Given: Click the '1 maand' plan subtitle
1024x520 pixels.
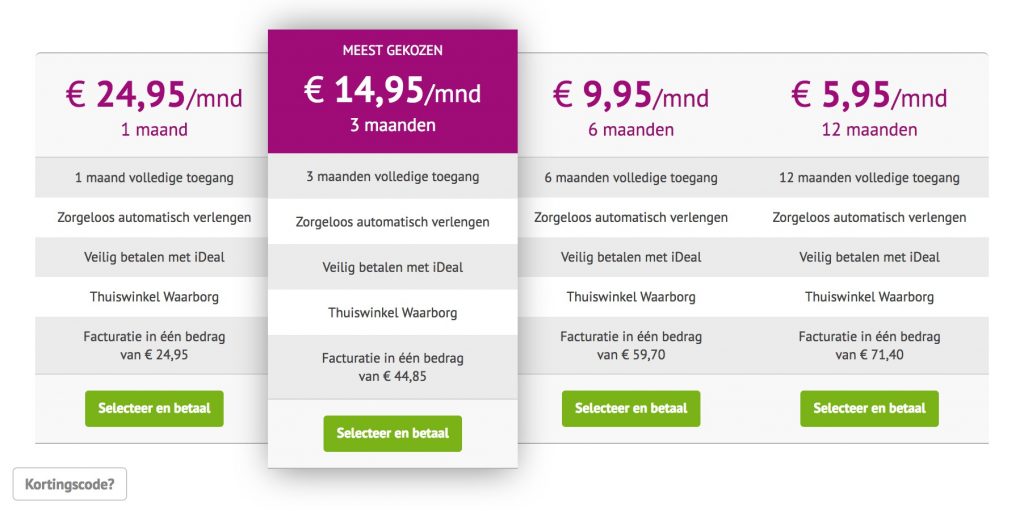Looking at the screenshot, I should 154,129.
